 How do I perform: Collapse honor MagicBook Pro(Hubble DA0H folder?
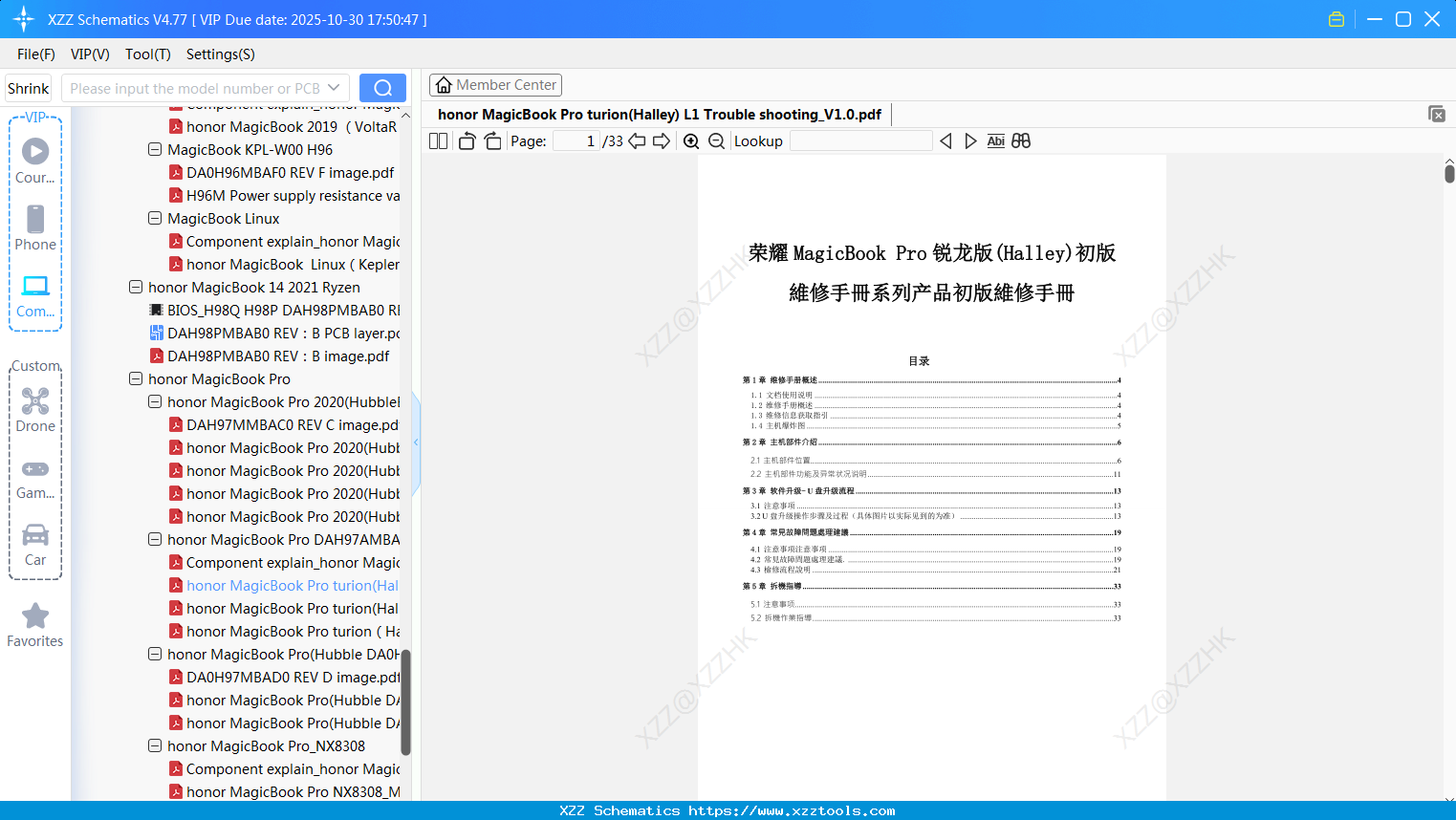[x=155, y=654]
